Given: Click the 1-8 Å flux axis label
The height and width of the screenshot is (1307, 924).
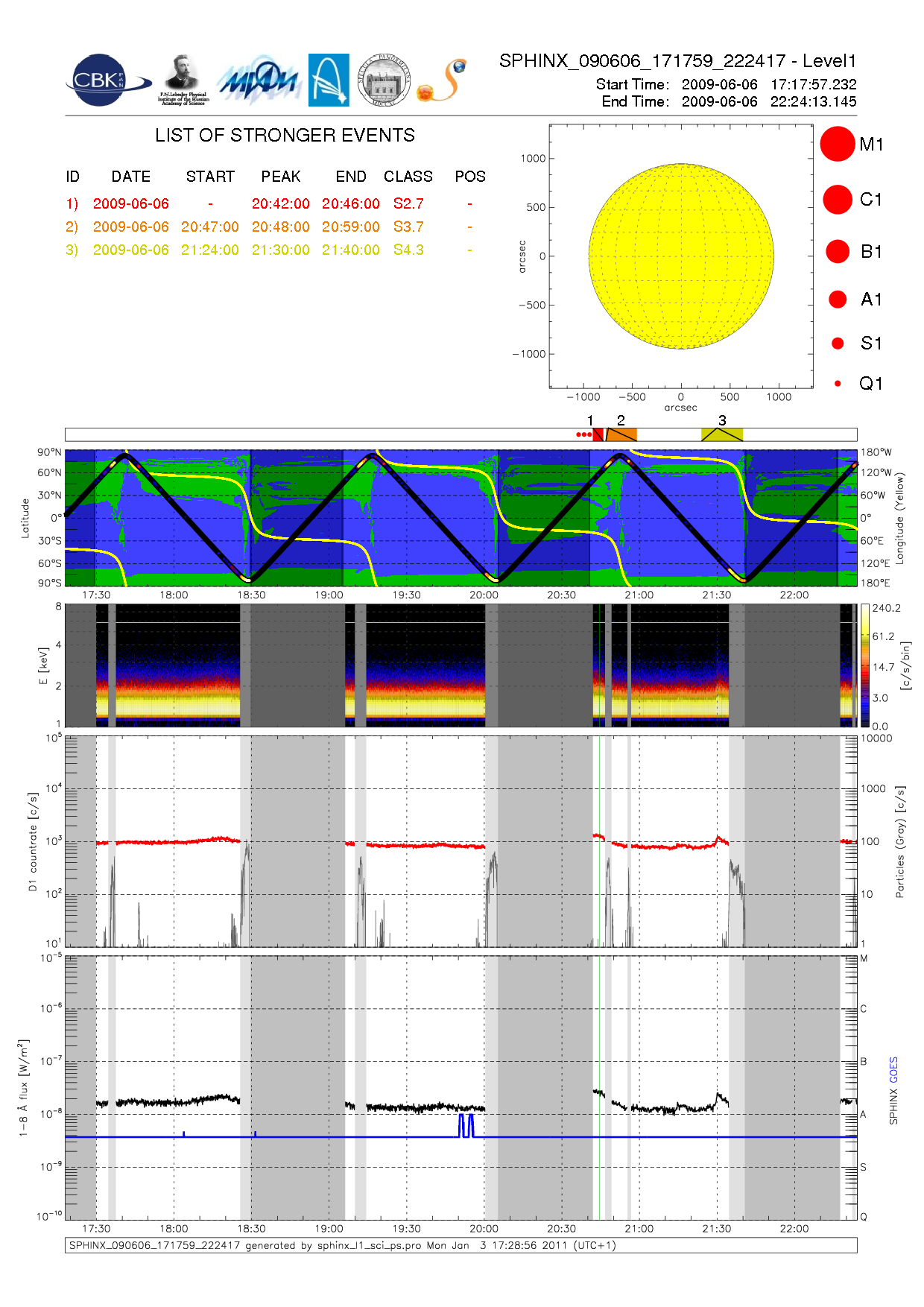Looking at the screenshot, I should point(24,1088).
